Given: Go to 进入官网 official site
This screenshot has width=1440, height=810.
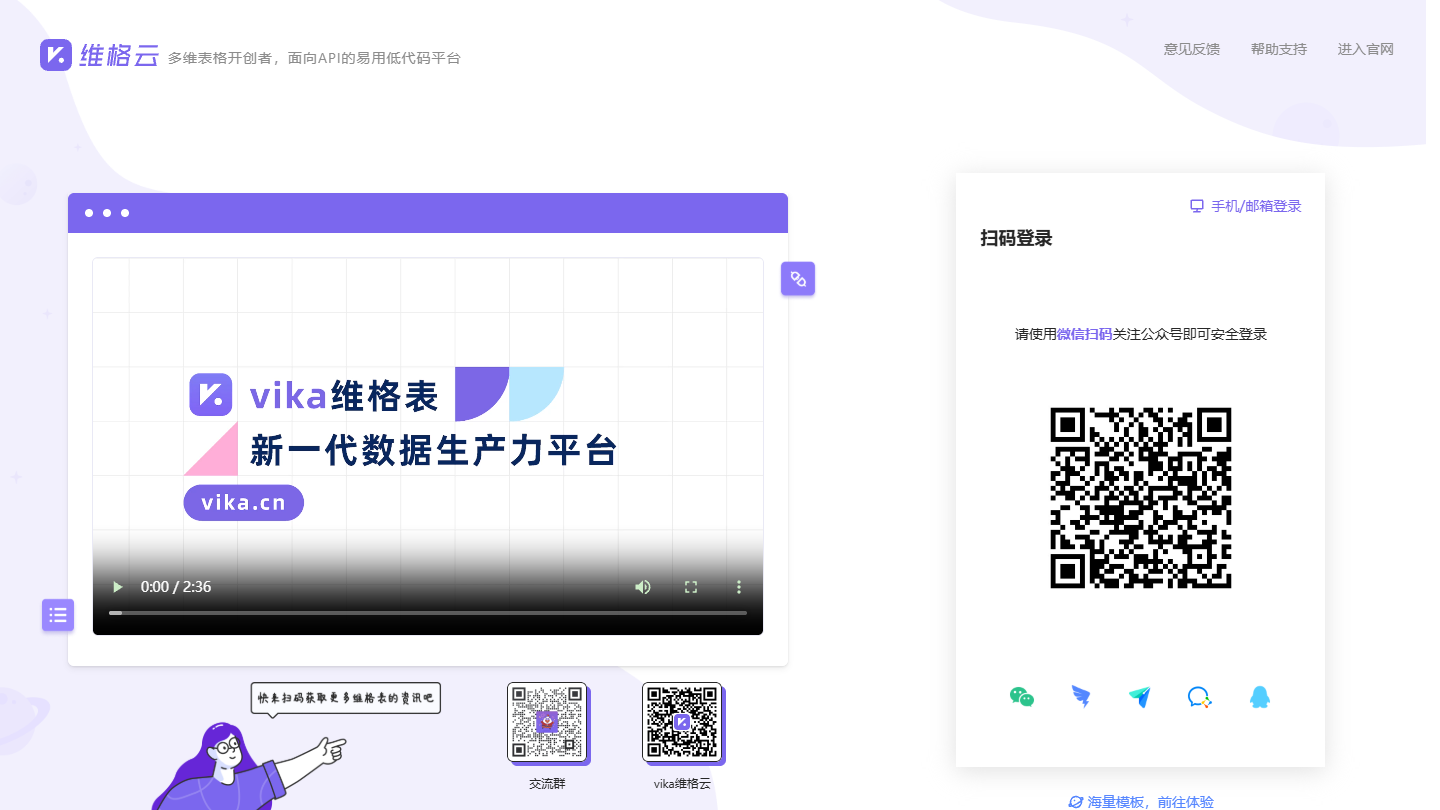Looking at the screenshot, I should pos(1366,49).
